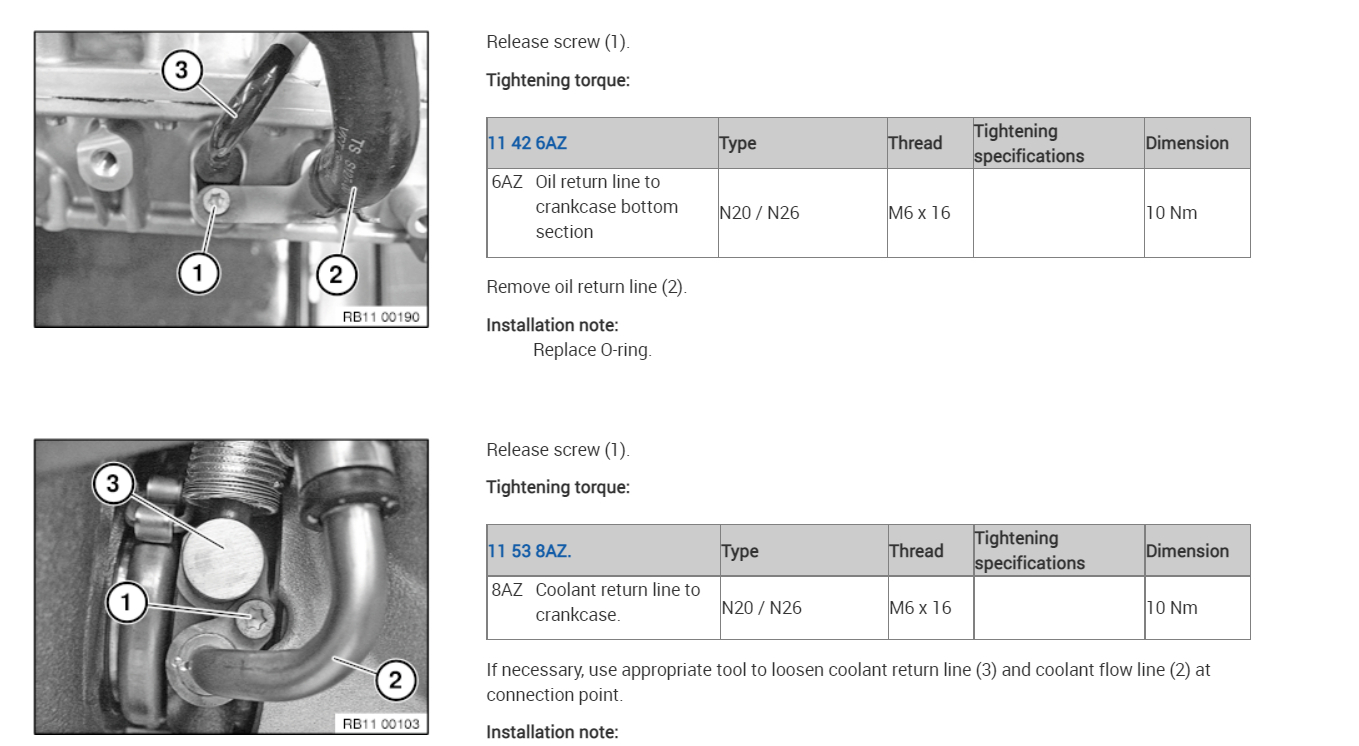The height and width of the screenshot is (746, 1359).
Task: Click the 'Replace O-ring.' installation note
Action: click(592, 350)
